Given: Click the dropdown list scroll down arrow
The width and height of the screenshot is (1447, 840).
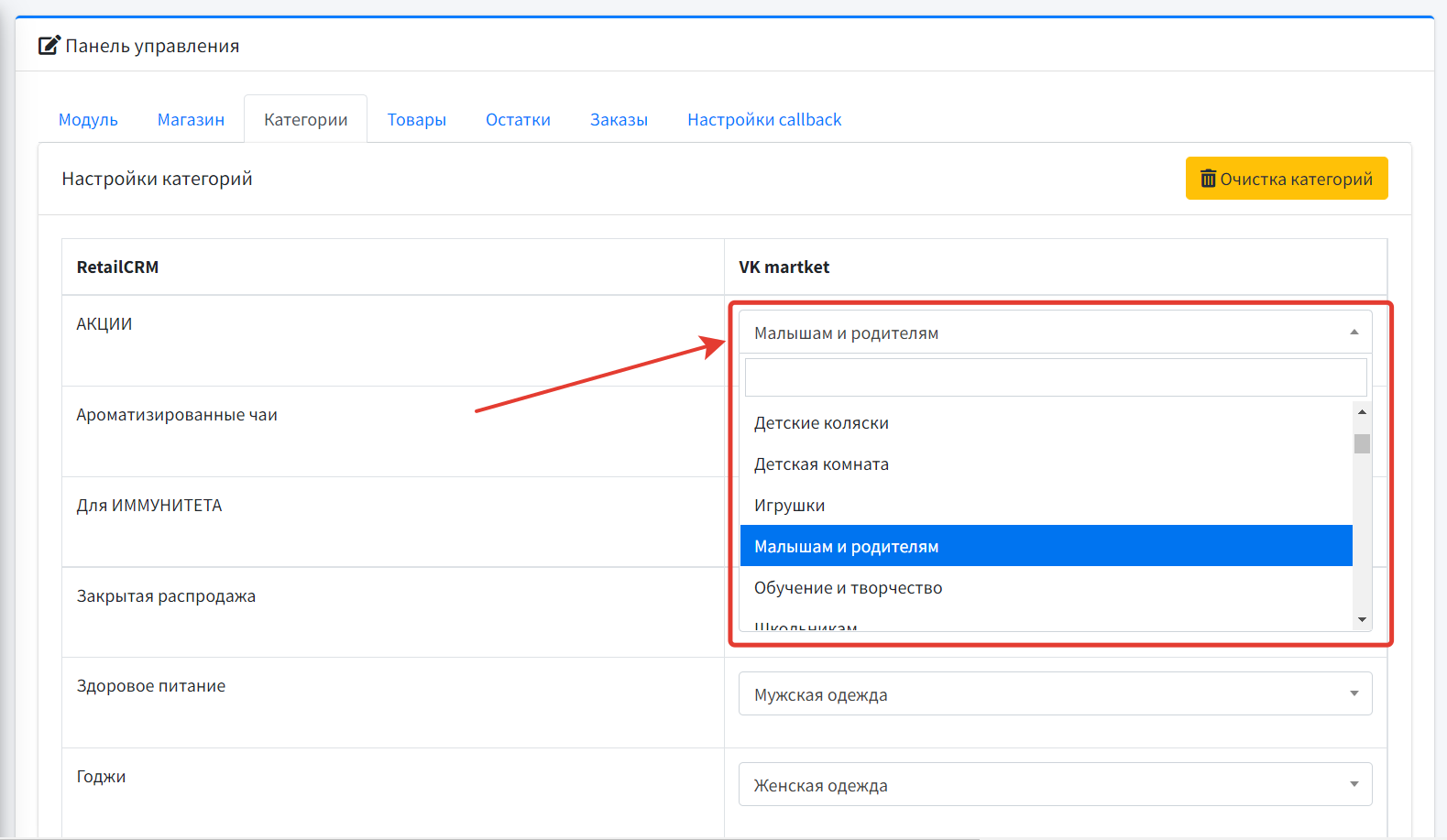Looking at the screenshot, I should [1362, 620].
